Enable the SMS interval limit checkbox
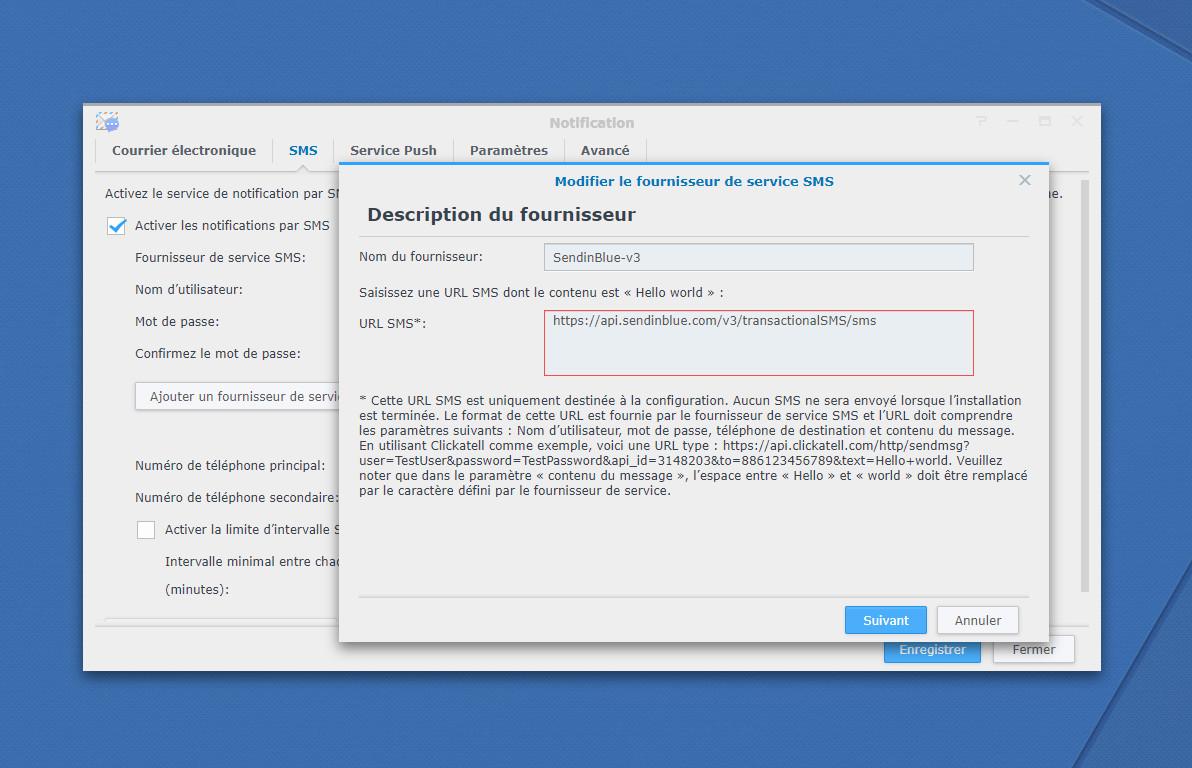Image resolution: width=1192 pixels, height=768 pixels. [146, 530]
